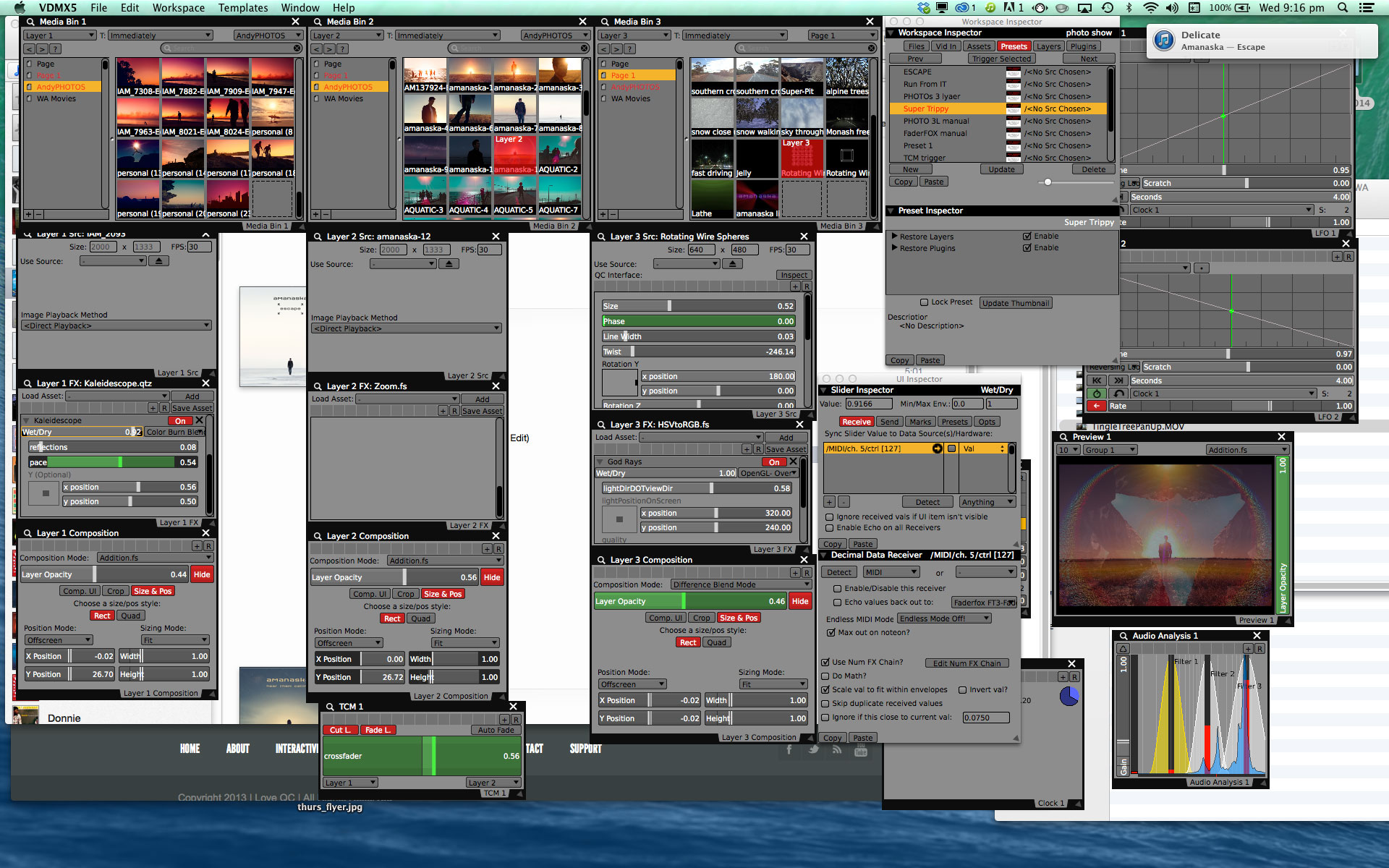The width and height of the screenshot is (1389, 868).
Task: Open Notification Center from the menu bar
Action: 1366,8
